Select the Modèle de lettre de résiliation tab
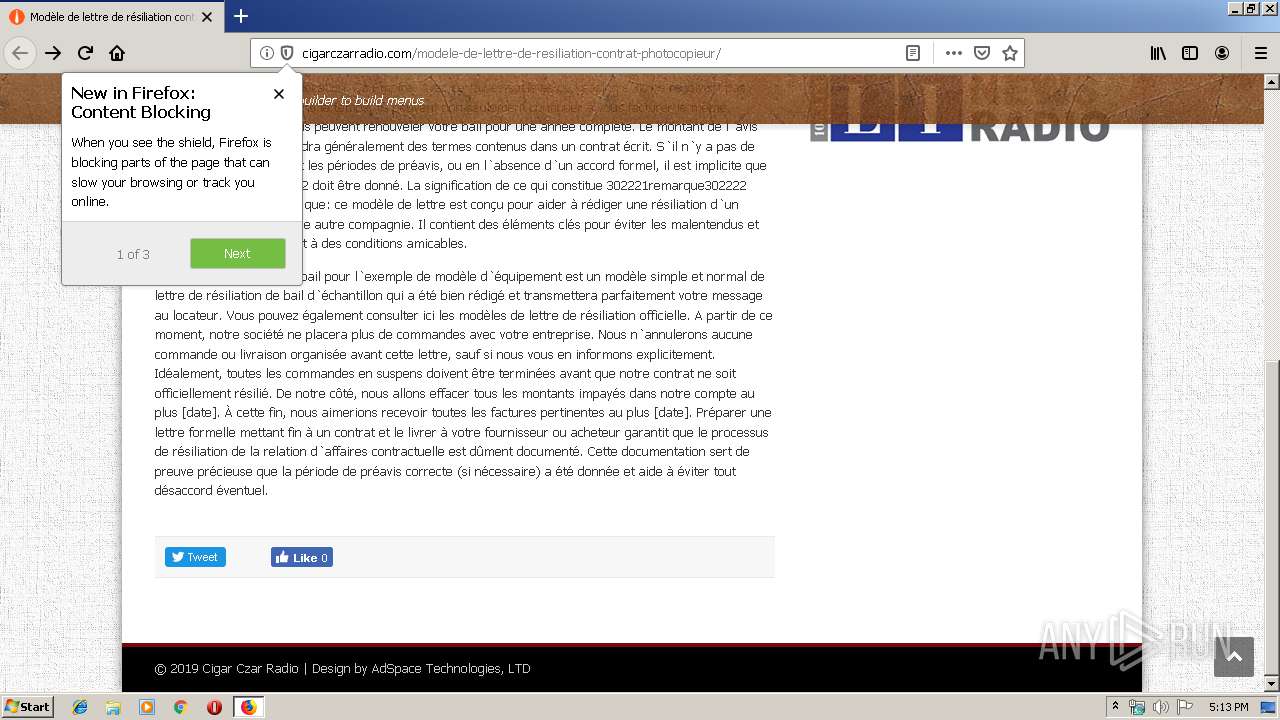 111,17
